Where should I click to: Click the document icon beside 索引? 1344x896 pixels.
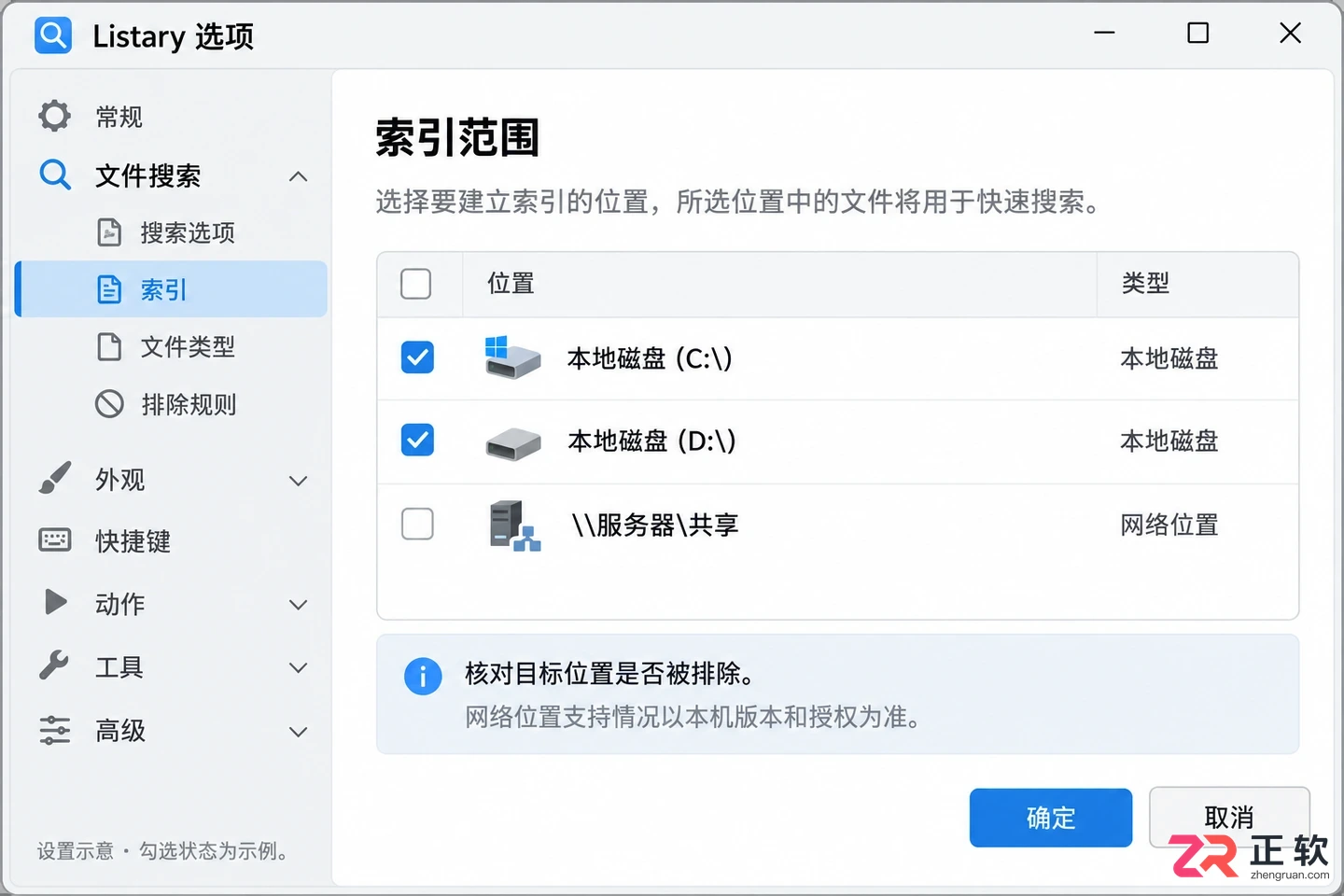point(109,289)
